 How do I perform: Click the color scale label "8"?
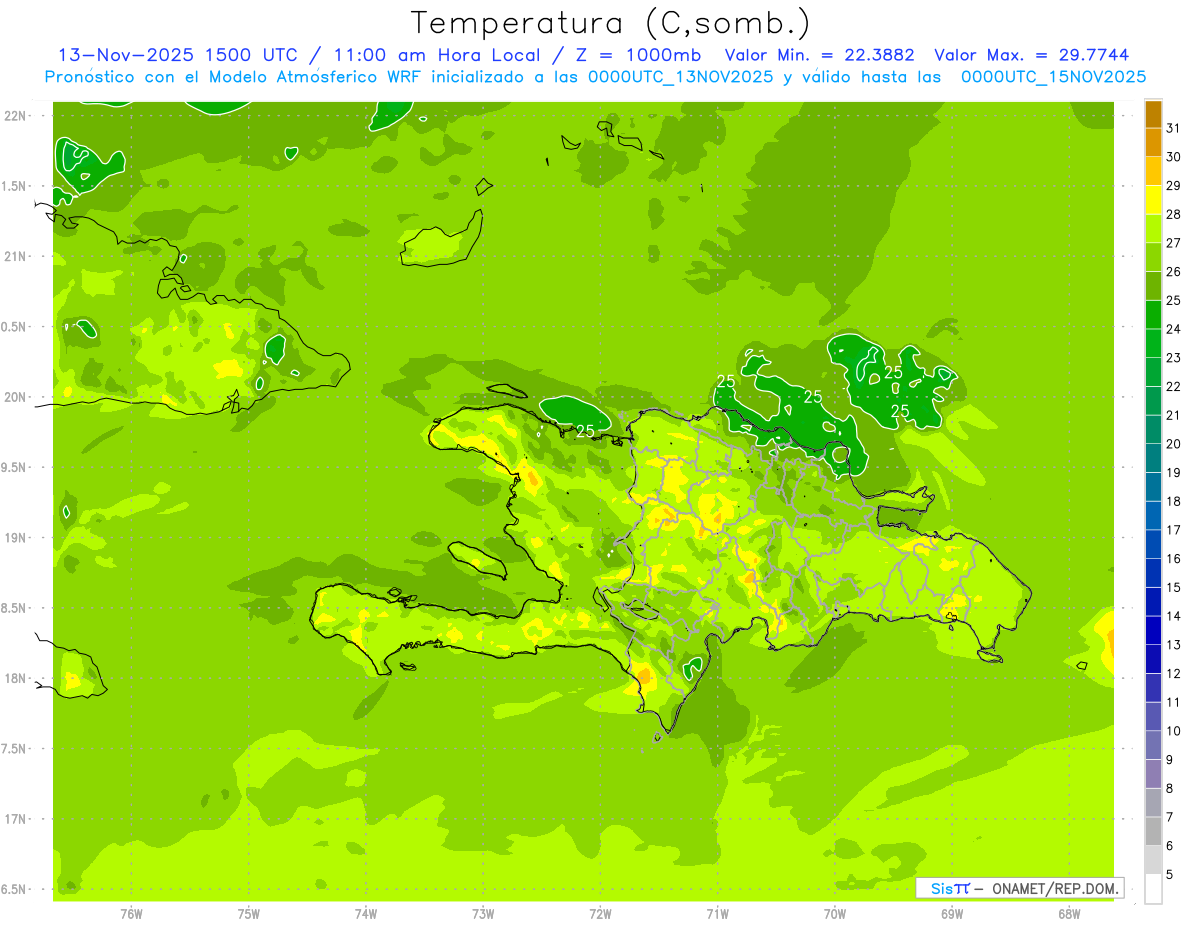pyautogui.click(x=1169, y=788)
